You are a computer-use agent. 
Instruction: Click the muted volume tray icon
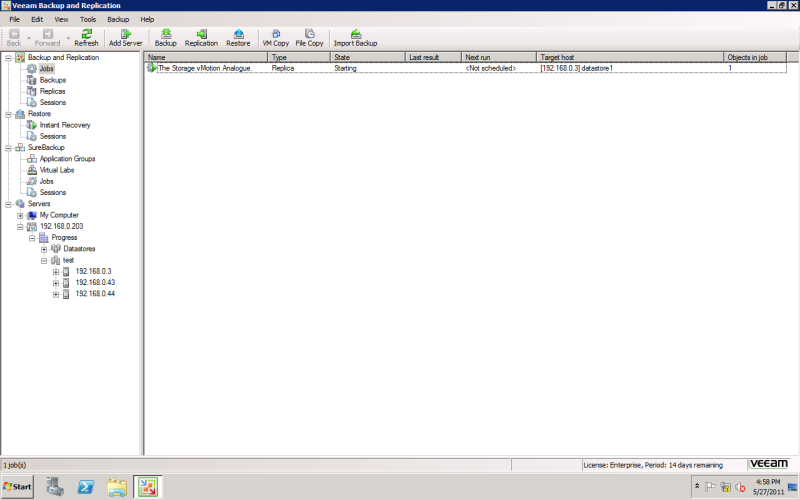click(x=740, y=487)
